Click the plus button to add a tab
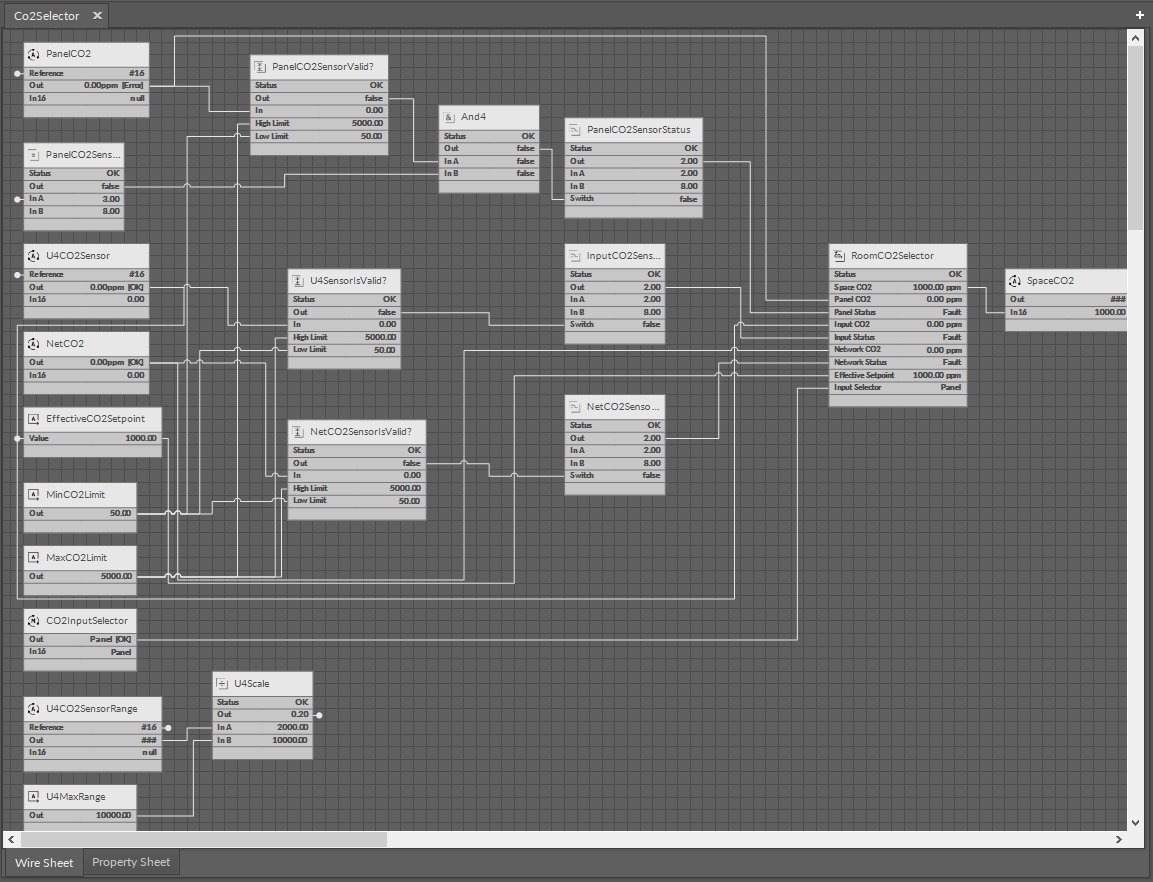This screenshot has height=882, width=1153. pos(1139,15)
